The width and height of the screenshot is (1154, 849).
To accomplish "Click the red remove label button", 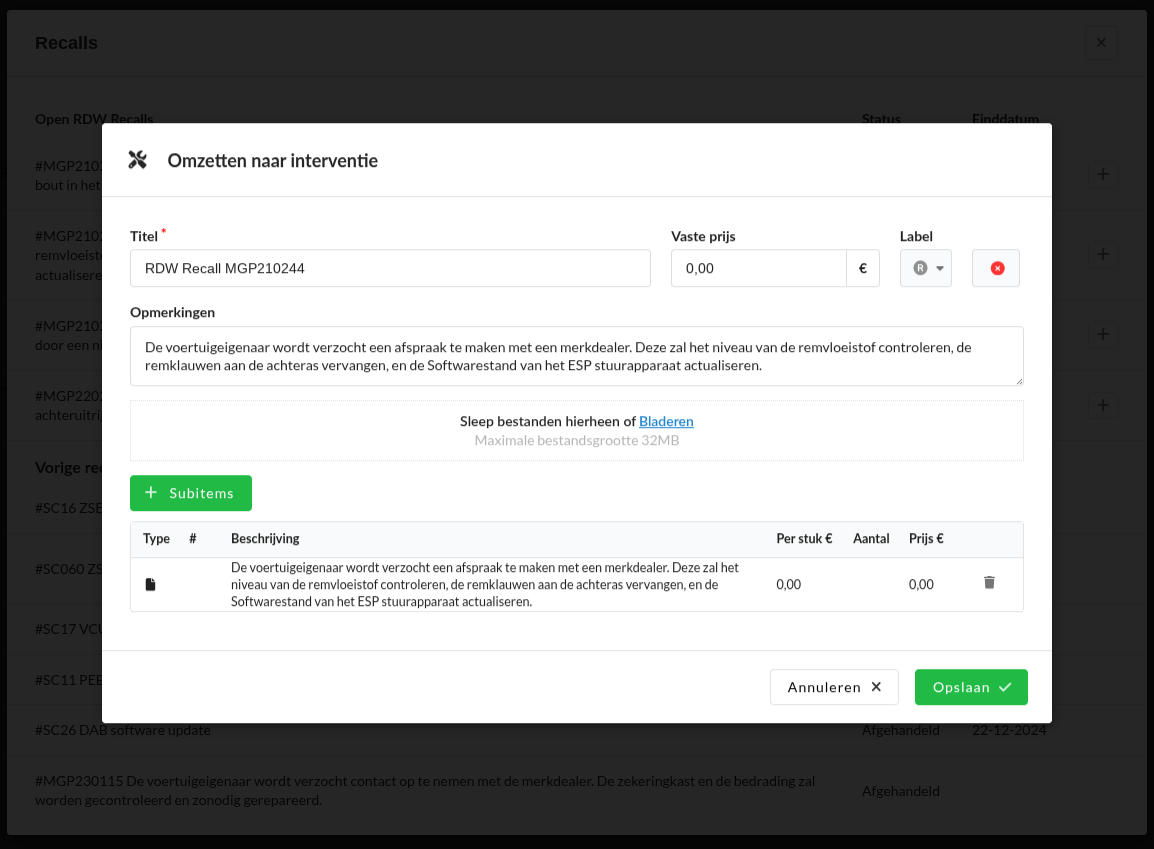I will pyautogui.click(x=996, y=268).
